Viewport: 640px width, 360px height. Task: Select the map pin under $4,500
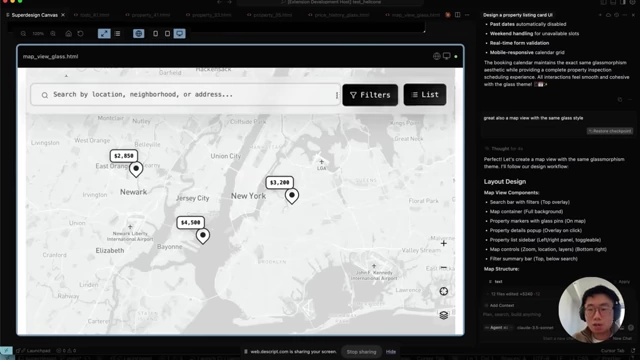tap(203, 236)
